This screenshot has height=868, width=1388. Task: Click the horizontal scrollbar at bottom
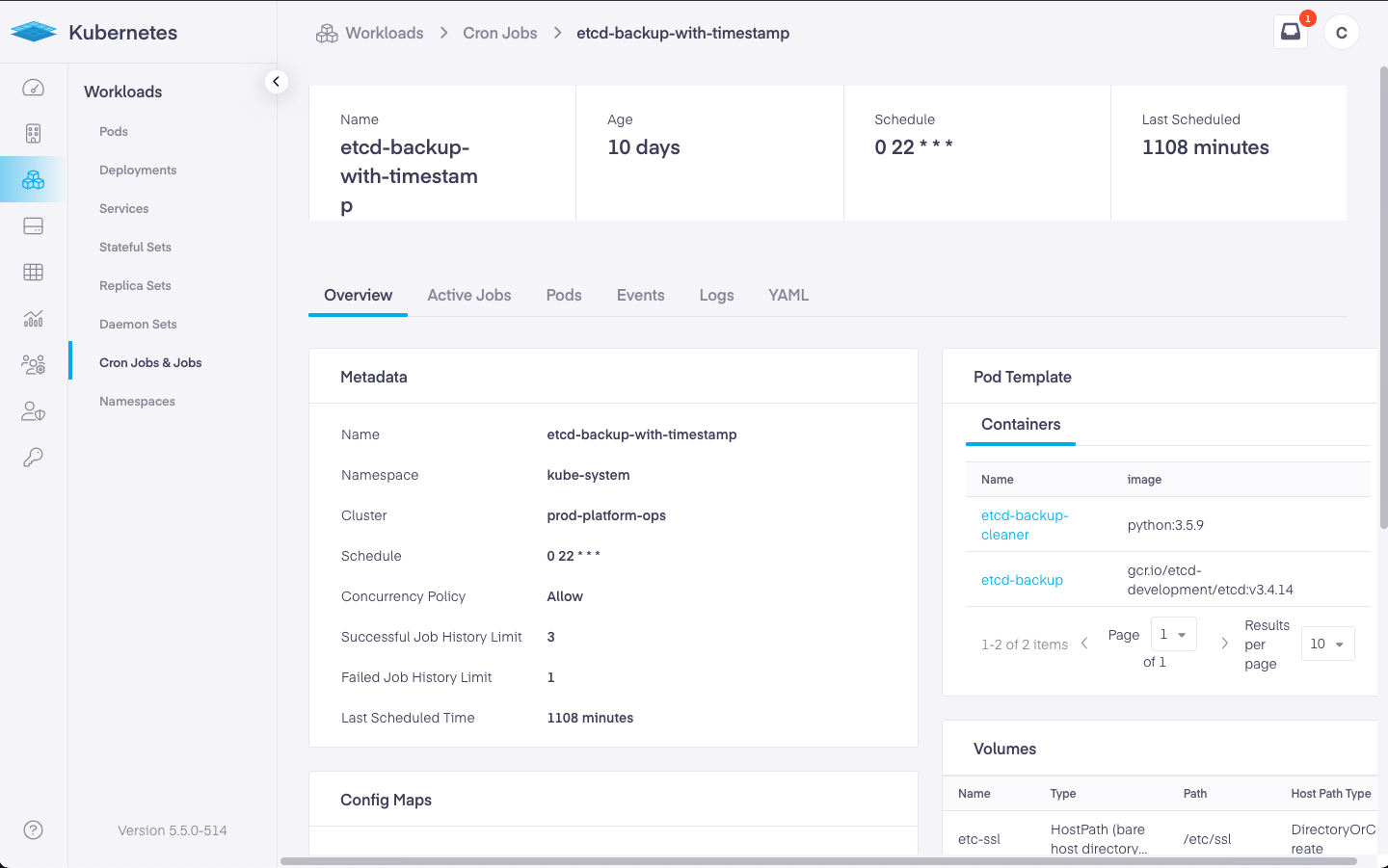point(817,861)
